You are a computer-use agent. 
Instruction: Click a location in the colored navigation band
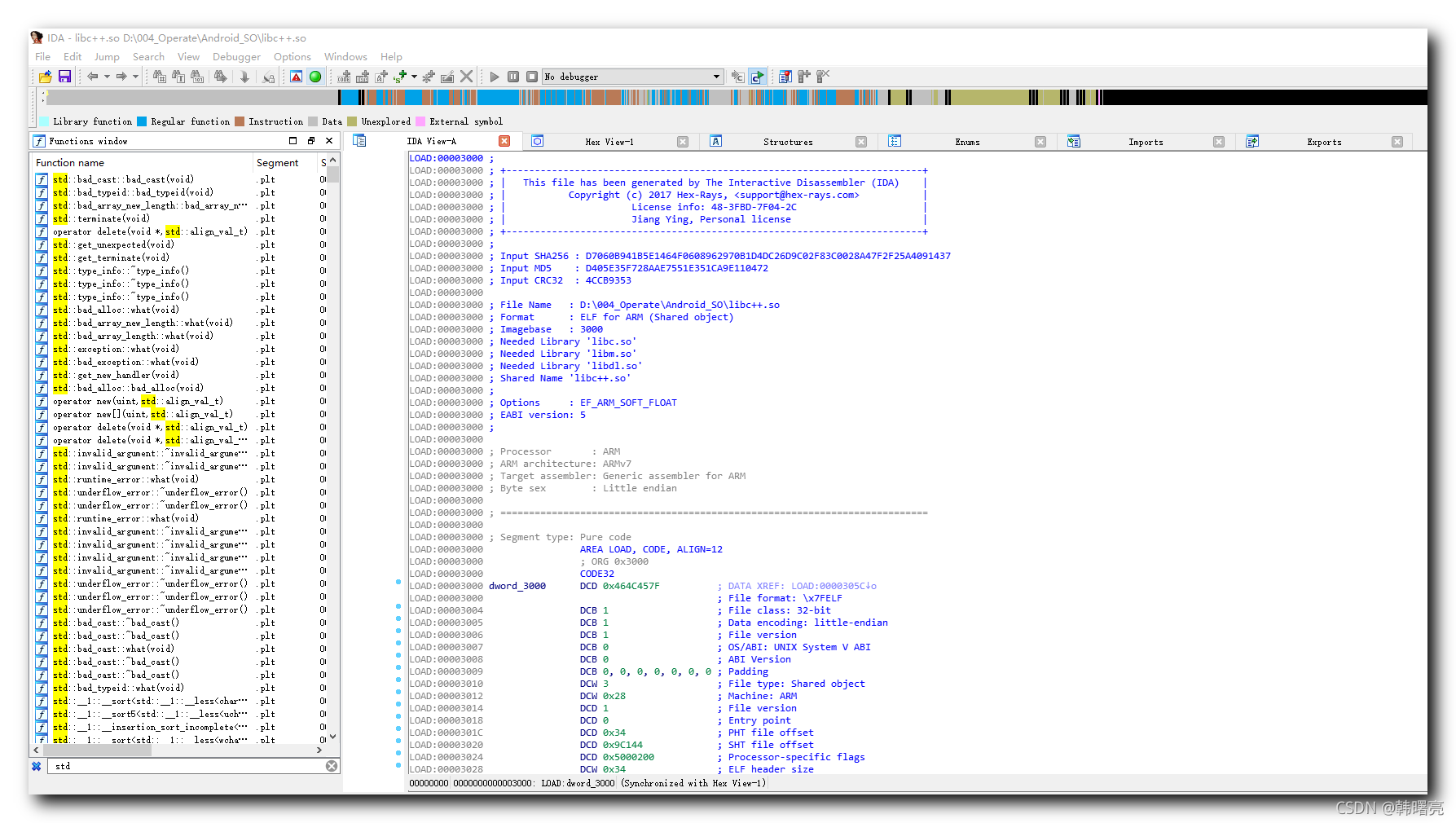coord(733,97)
